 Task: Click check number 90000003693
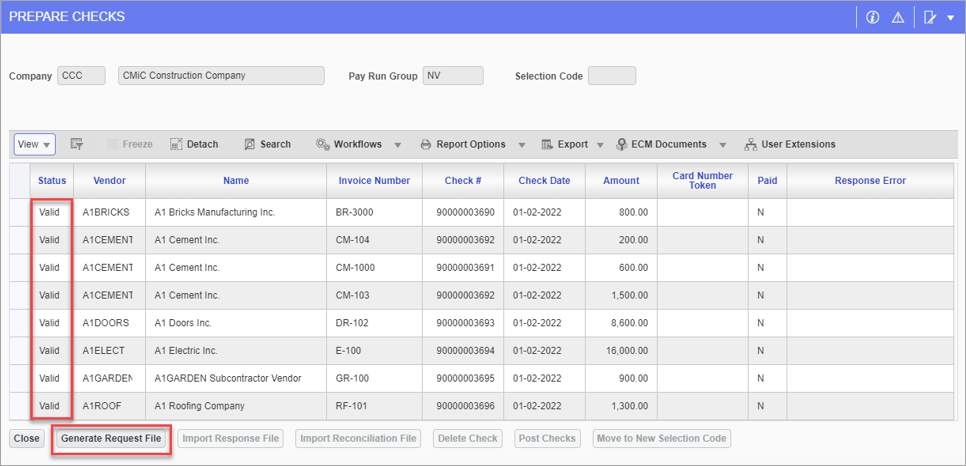click(465, 323)
